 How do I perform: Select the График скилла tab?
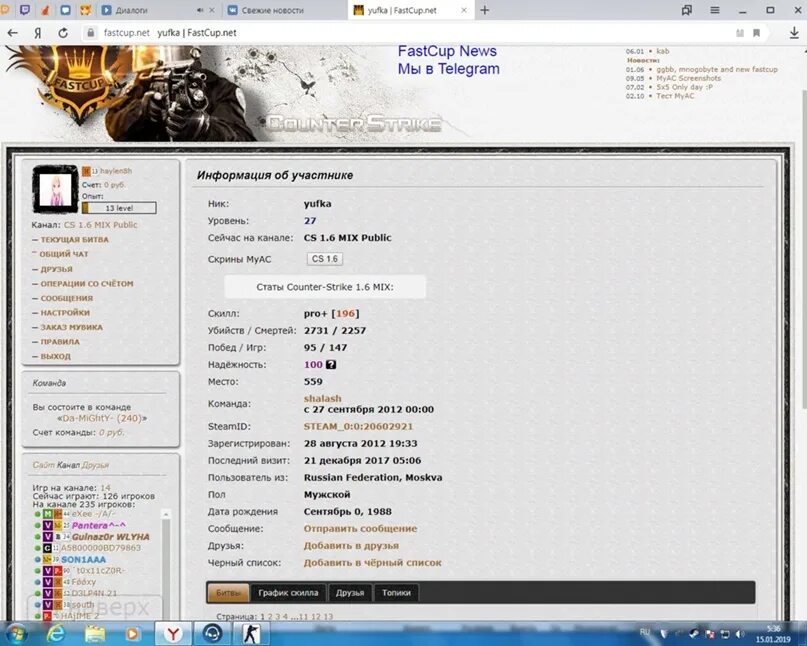coord(288,593)
